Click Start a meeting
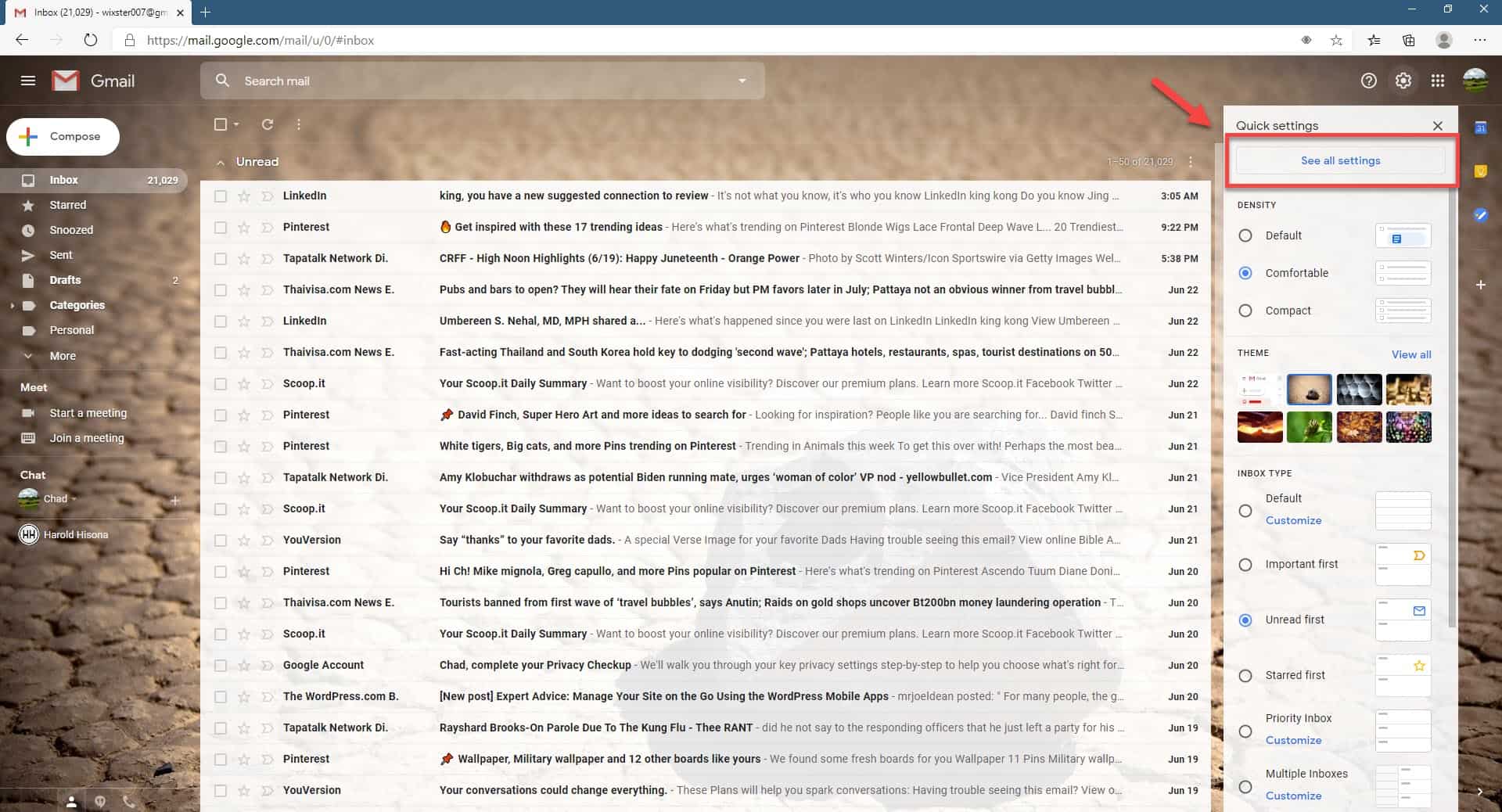Image resolution: width=1502 pixels, height=812 pixels. [x=88, y=413]
